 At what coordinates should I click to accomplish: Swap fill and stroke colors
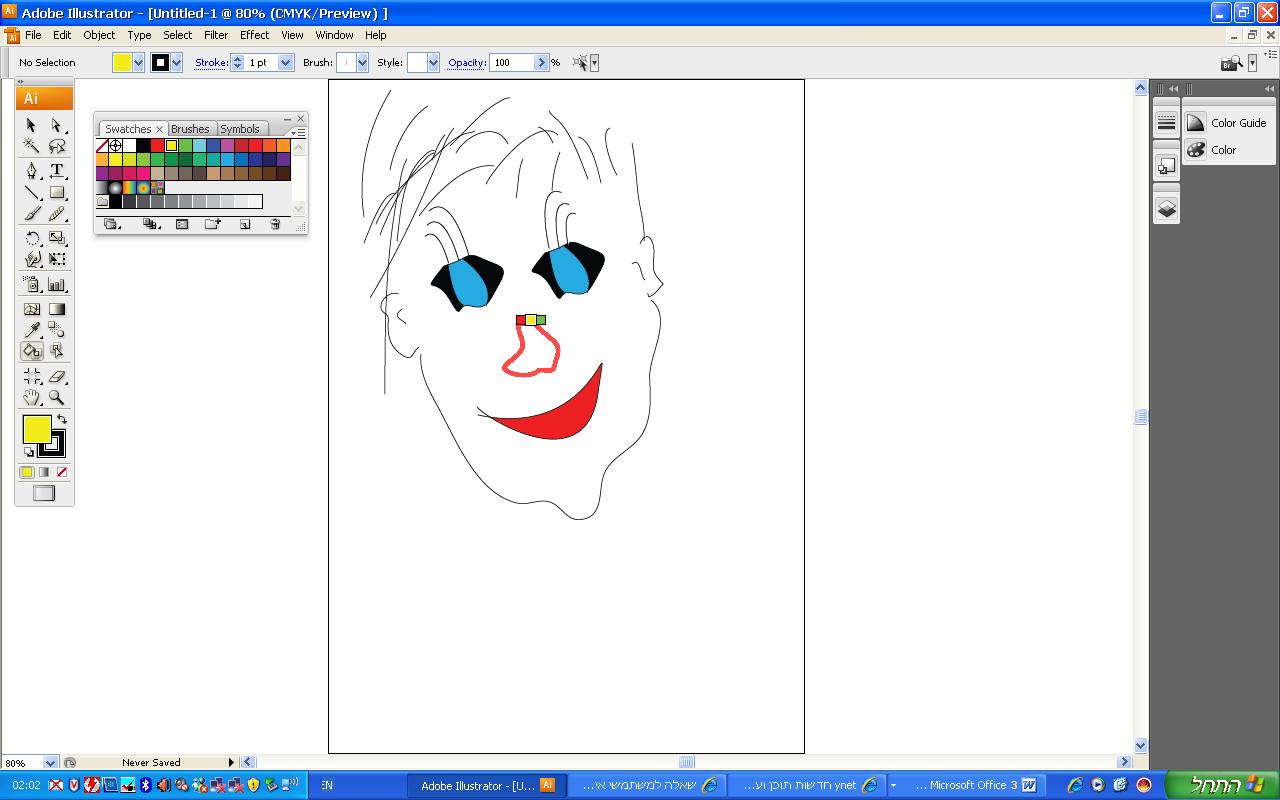tap(62, 419)
